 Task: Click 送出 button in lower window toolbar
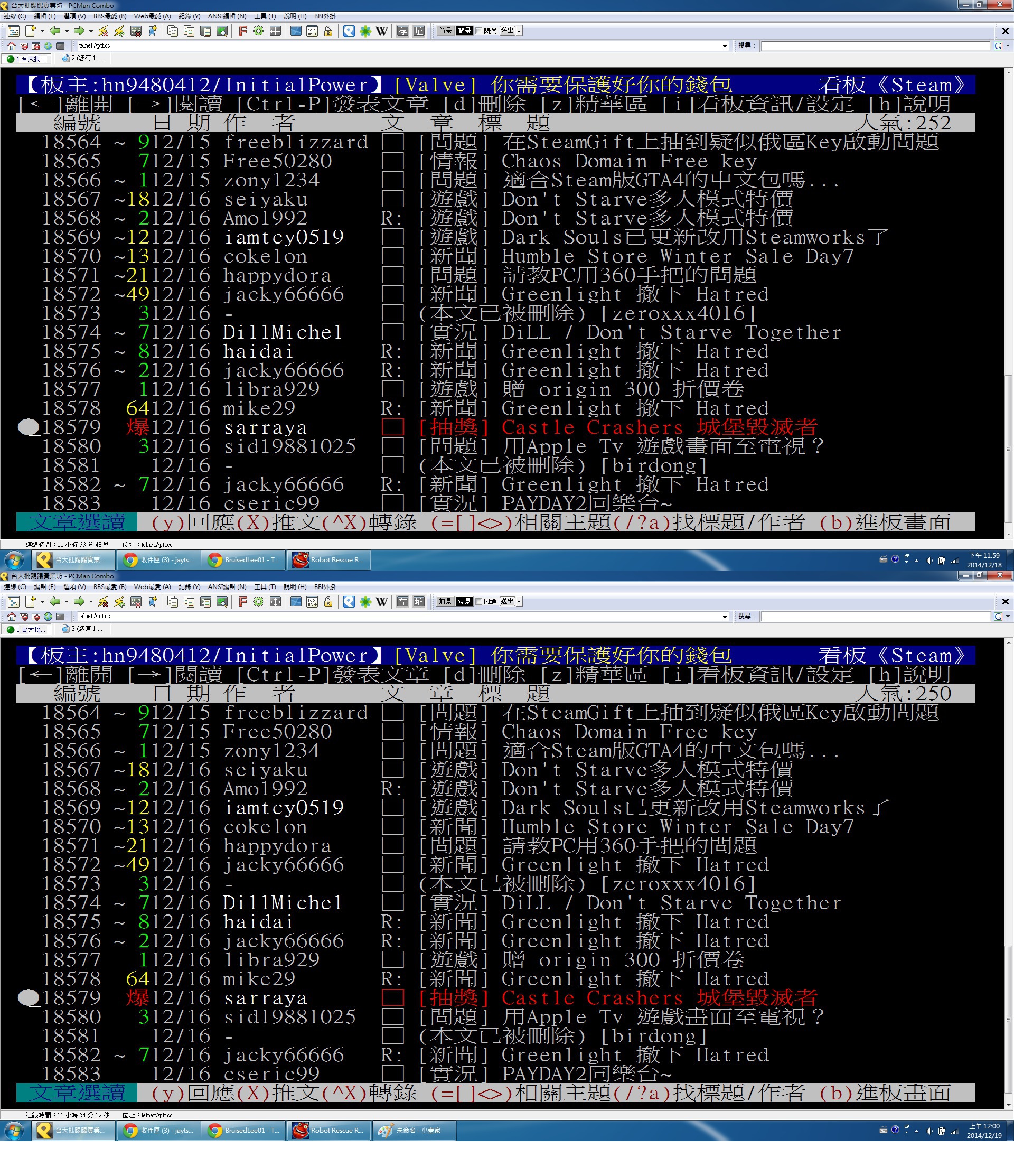coord(508,602)
